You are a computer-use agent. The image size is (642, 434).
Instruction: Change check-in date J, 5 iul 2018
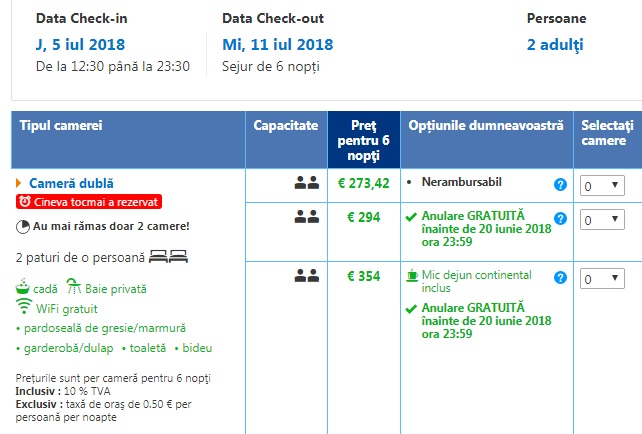[x=82, y=44]
